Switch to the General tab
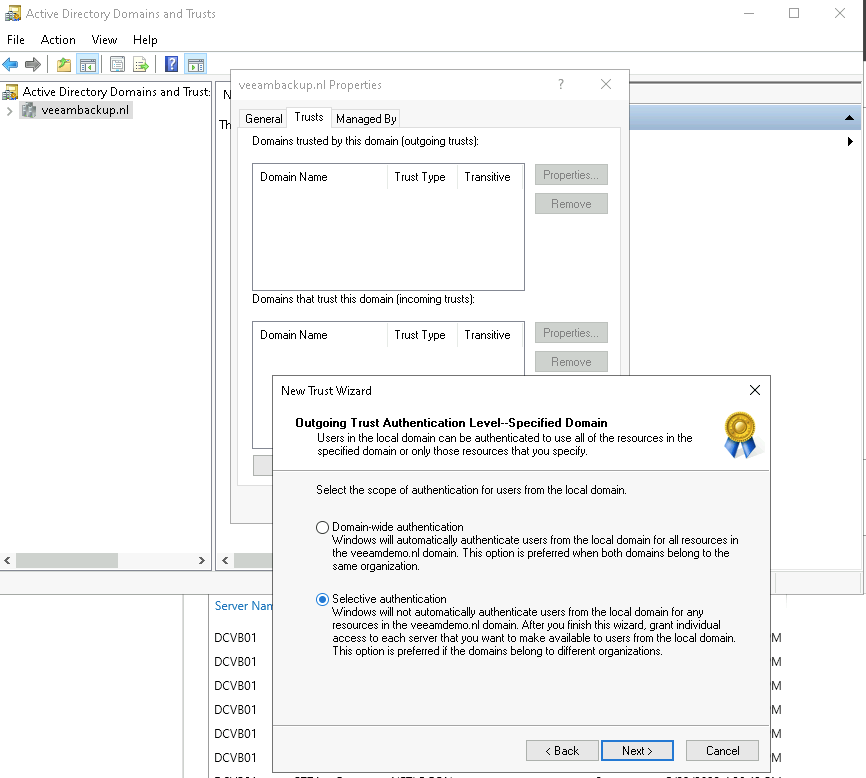Screen dimensions: 866x778 (x=264, y=118)
